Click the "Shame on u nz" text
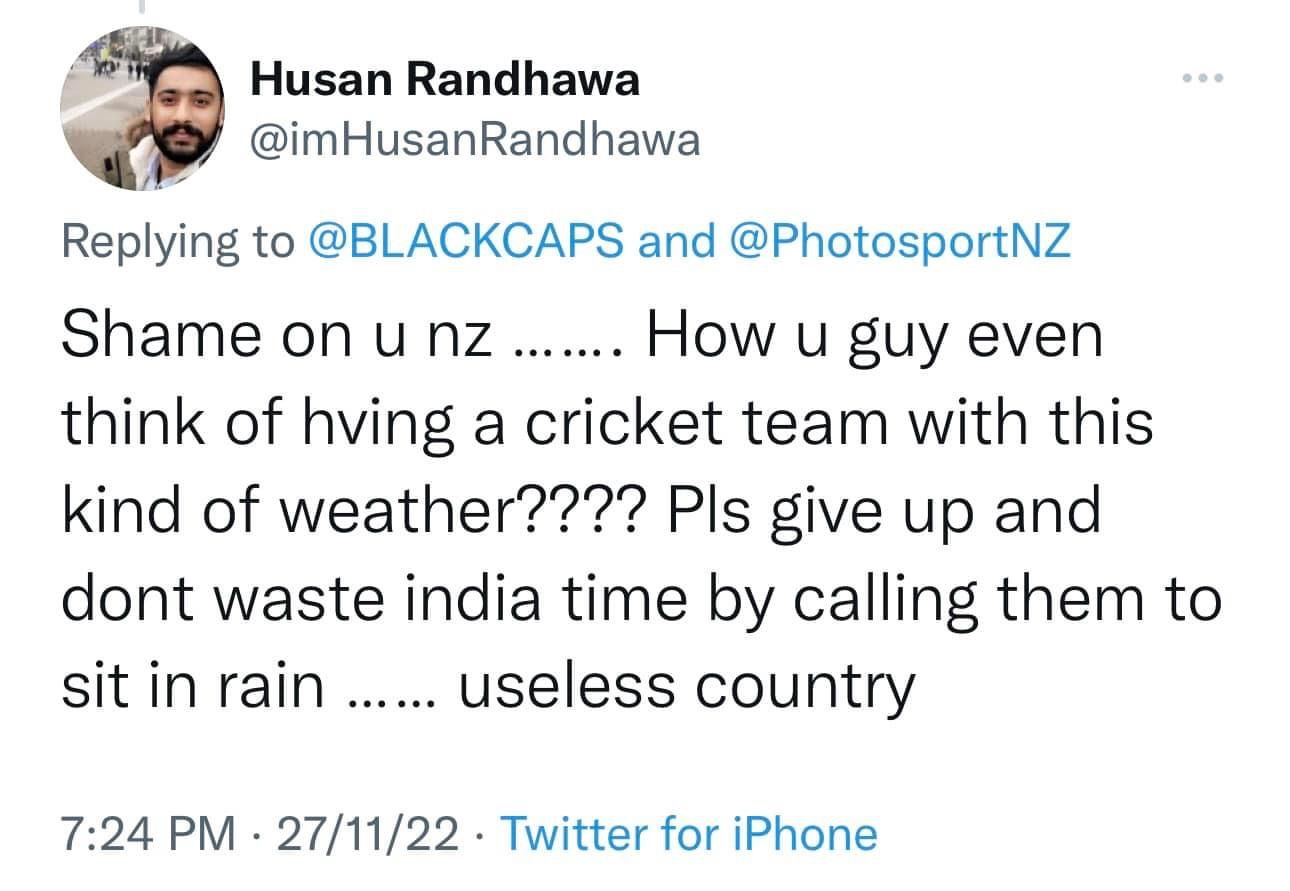This screenshot has width=1290, height=891. (275, 338)
